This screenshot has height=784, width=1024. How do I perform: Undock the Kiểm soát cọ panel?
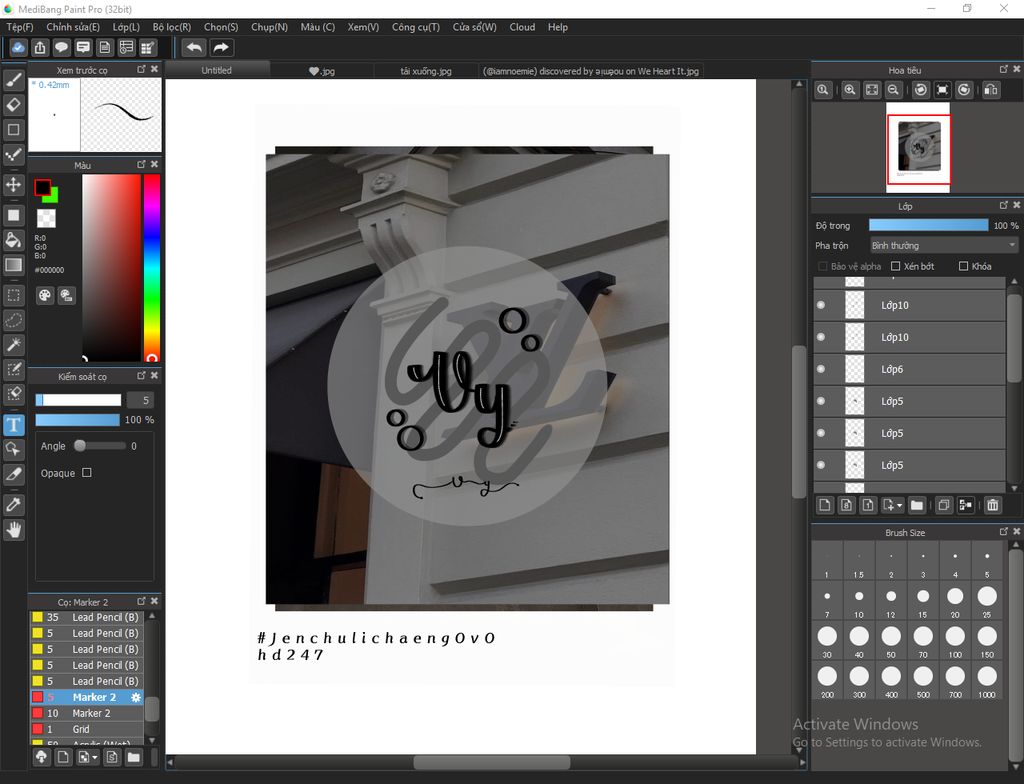tap(142, 376)
